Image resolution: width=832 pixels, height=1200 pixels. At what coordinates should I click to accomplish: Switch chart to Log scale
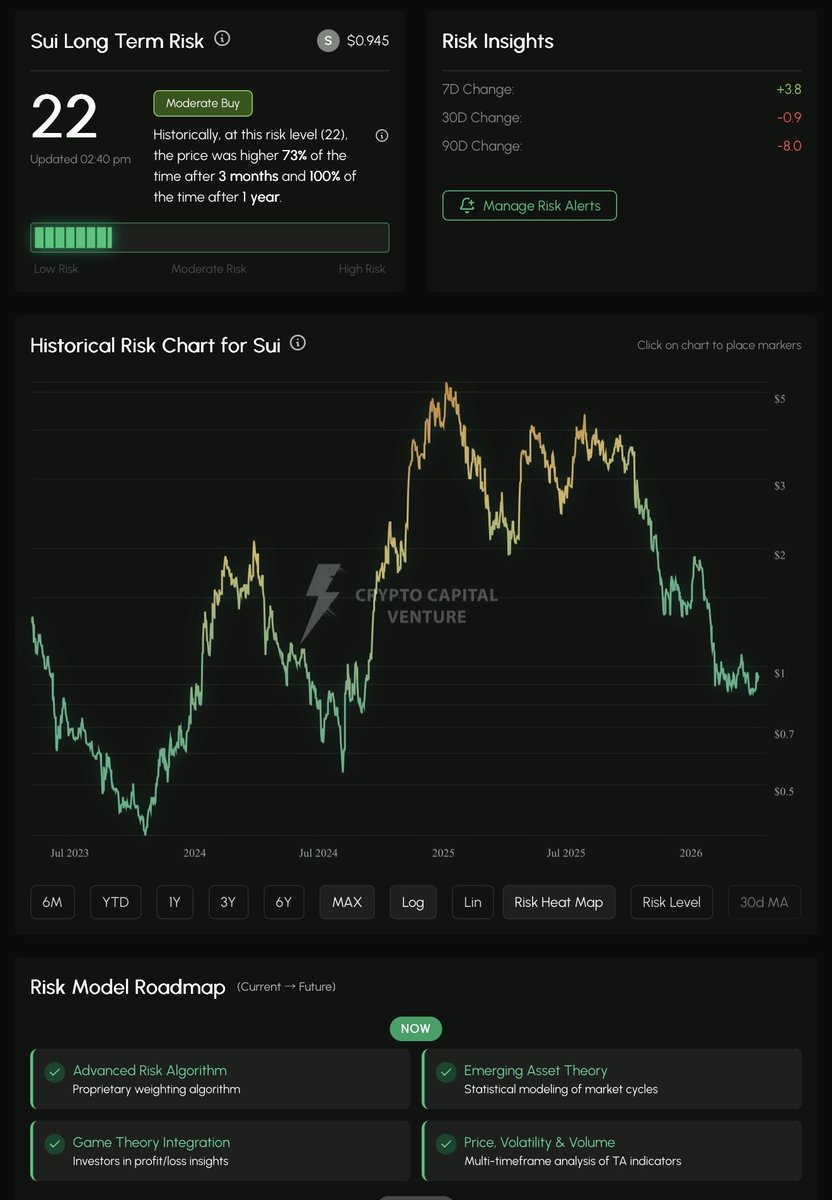tap(413, 902)
